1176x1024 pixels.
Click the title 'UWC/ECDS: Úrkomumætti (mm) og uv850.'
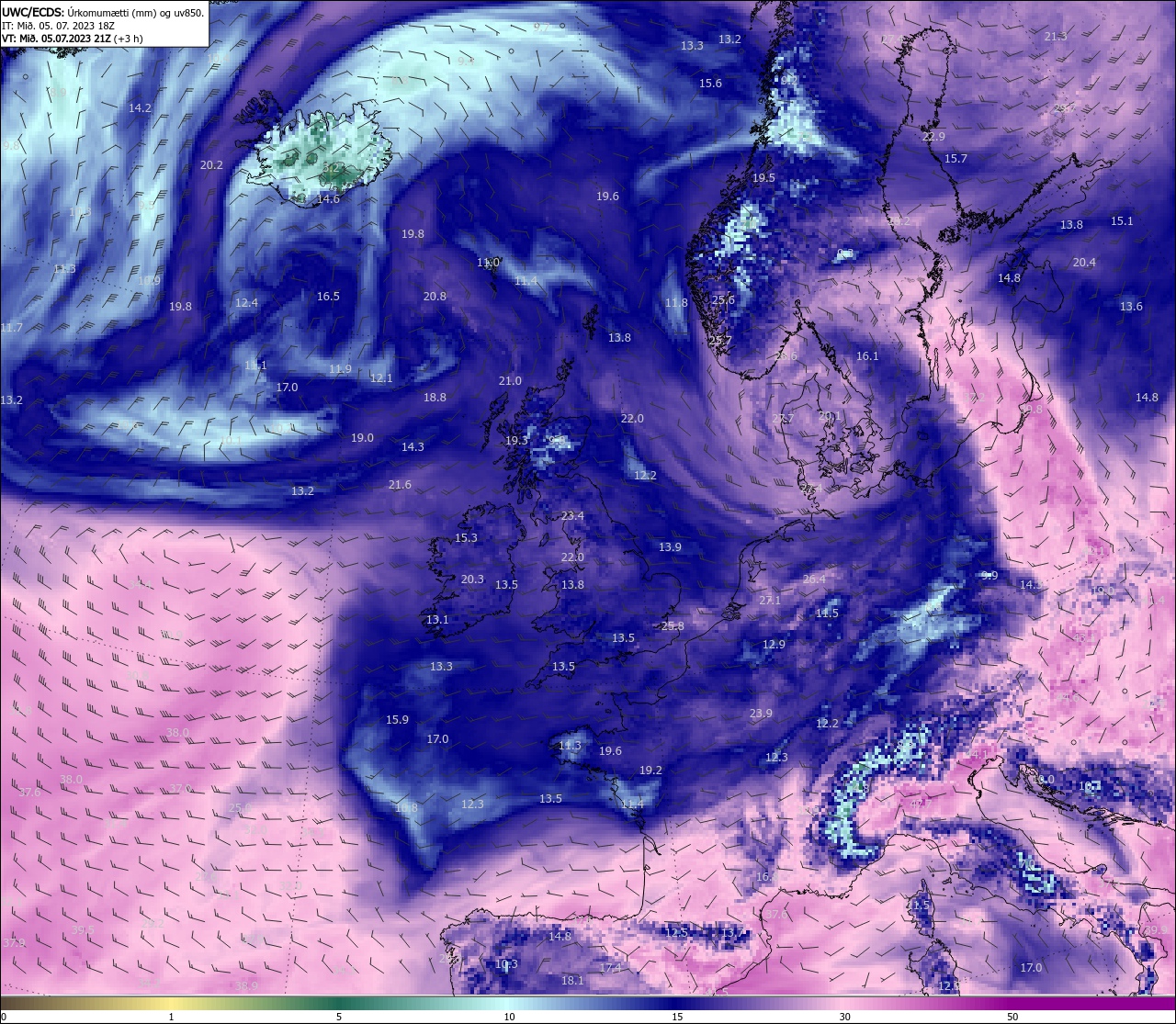(x=103, y=12)
